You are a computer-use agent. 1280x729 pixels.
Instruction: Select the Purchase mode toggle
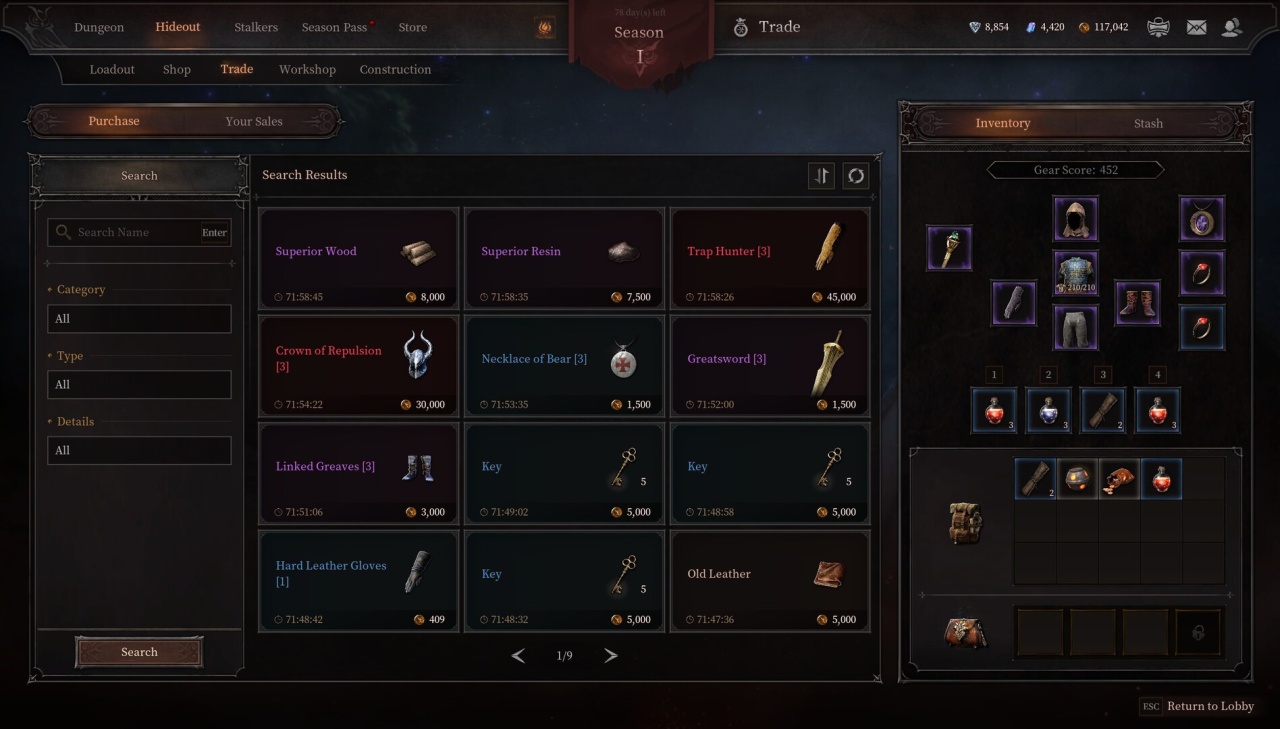114,121
